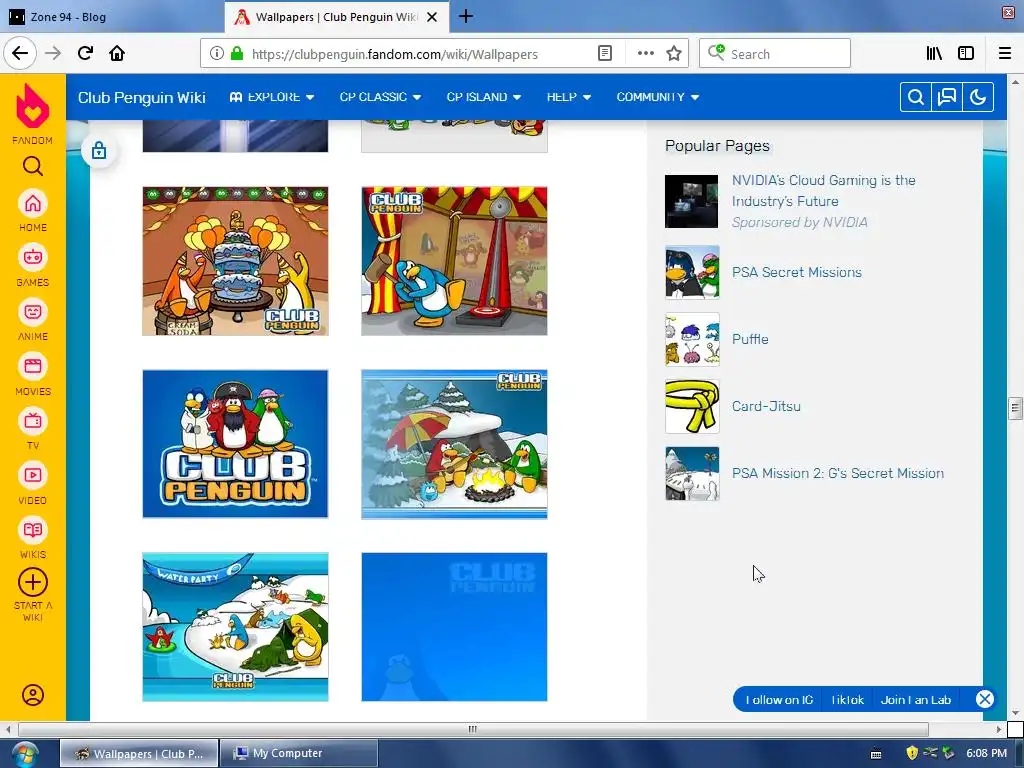Viewport: 1024px width, 768px height.
Task: Click Follow on IG button
Action: [779, 699]
